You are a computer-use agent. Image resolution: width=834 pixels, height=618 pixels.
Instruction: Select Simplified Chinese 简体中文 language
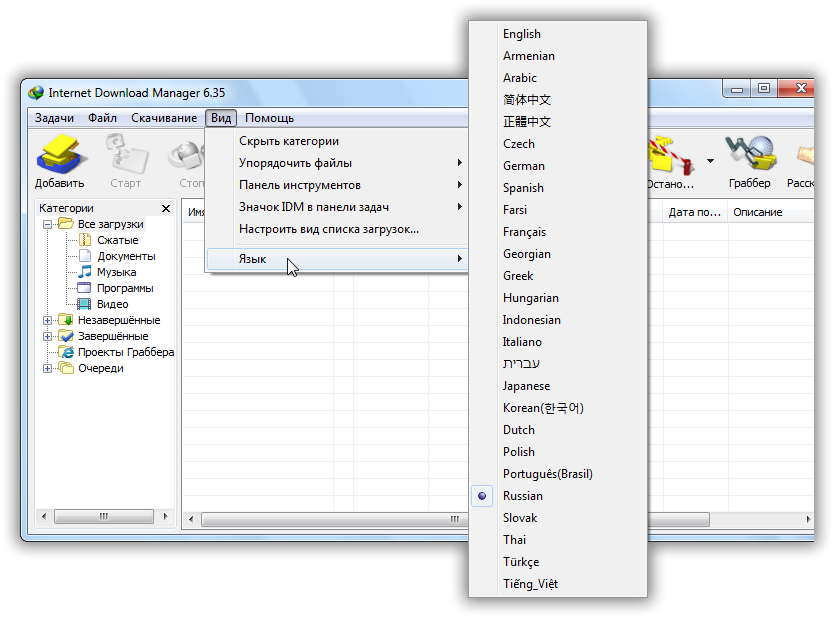(558, 100)
